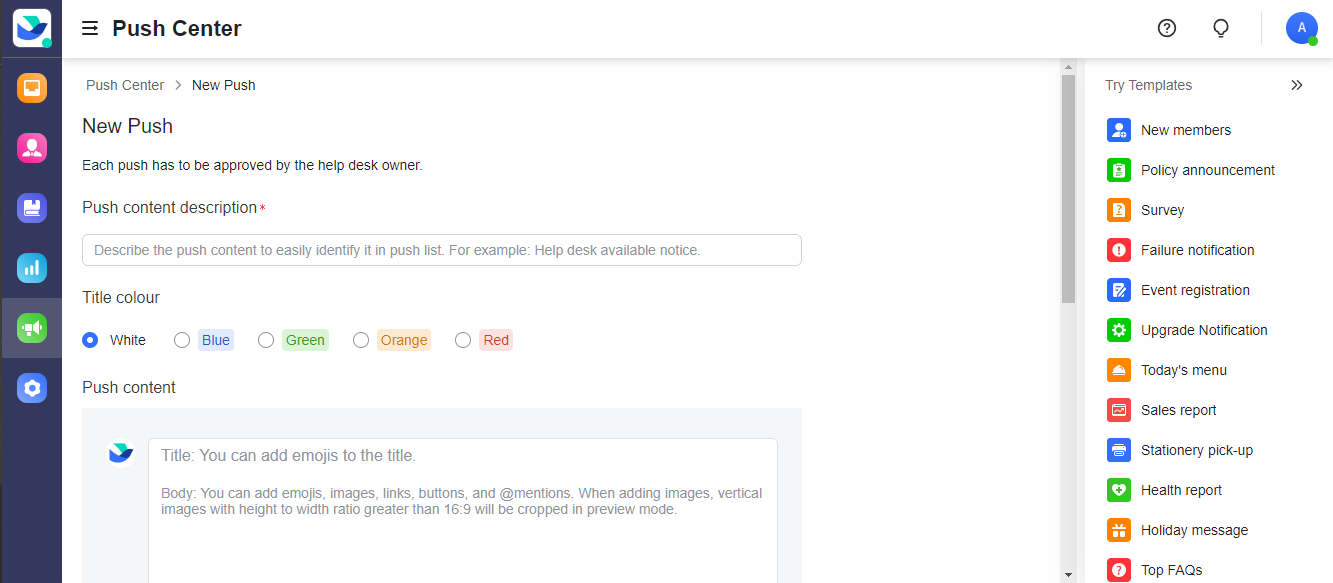The height and width of the screenshot is (583, 1333).
Task: Select the White title colour option
Action: tap(89, 339)
